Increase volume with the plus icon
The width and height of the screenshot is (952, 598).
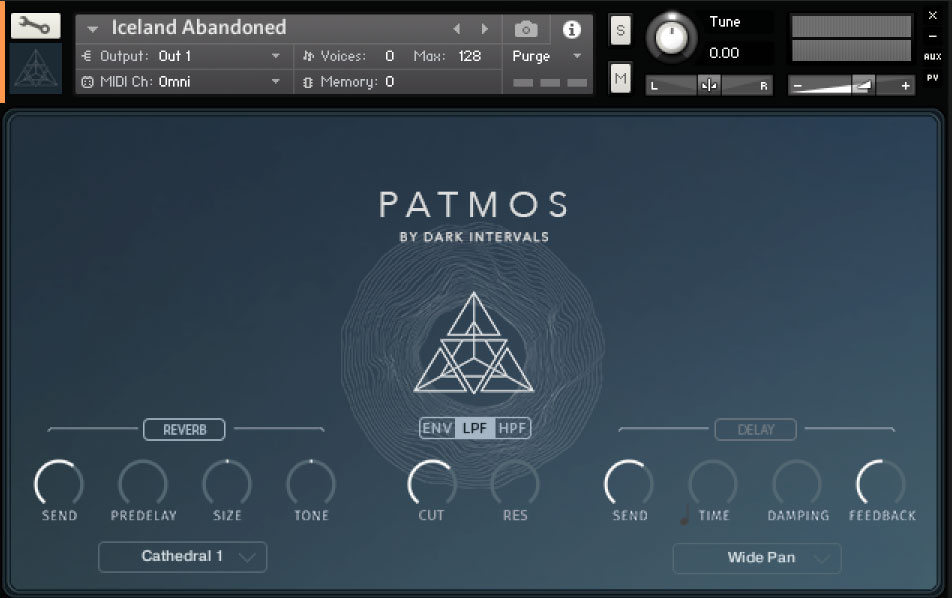(905, 86)
